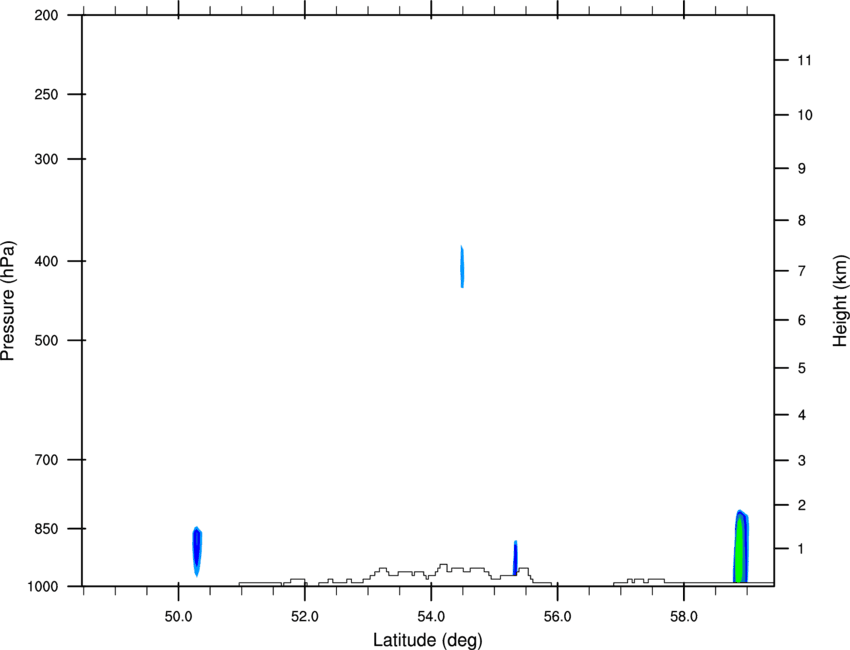Image resolution: width=850 pixels, height=650 pixels.
Task: Click the 850 pressure tick label
Action: [x=47, y=529]
